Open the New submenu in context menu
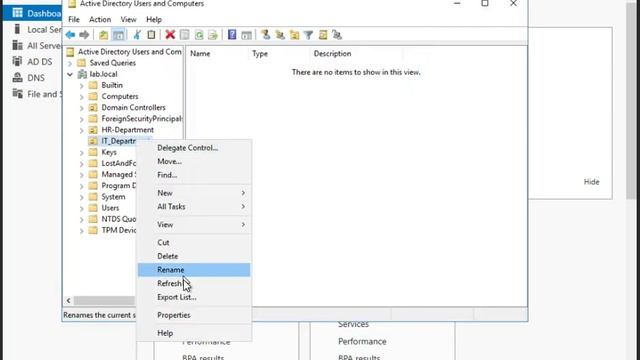Image resolution: width=640 pixels, height=360 pixels. (x=194, y=193)
